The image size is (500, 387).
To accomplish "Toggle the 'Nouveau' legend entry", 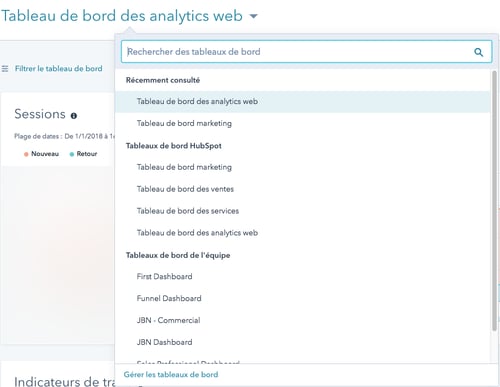I will pos(41,154).
